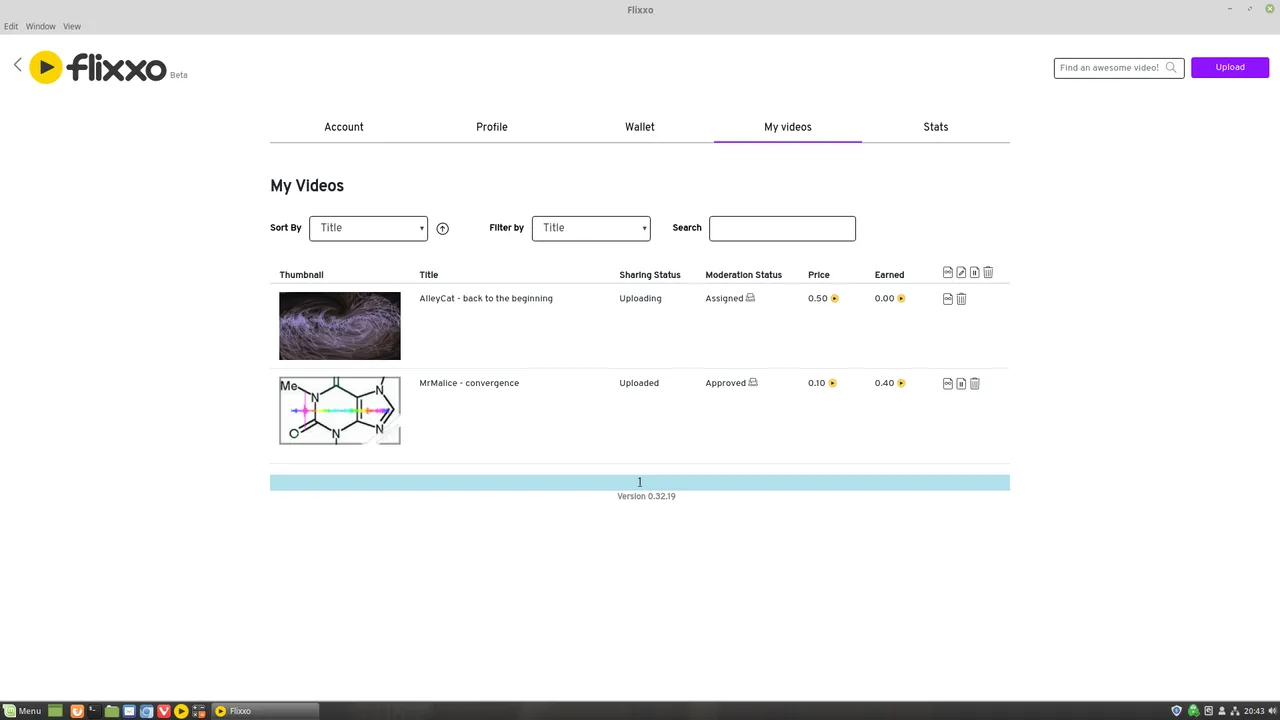Click the Price column header

tap(819, 275)
